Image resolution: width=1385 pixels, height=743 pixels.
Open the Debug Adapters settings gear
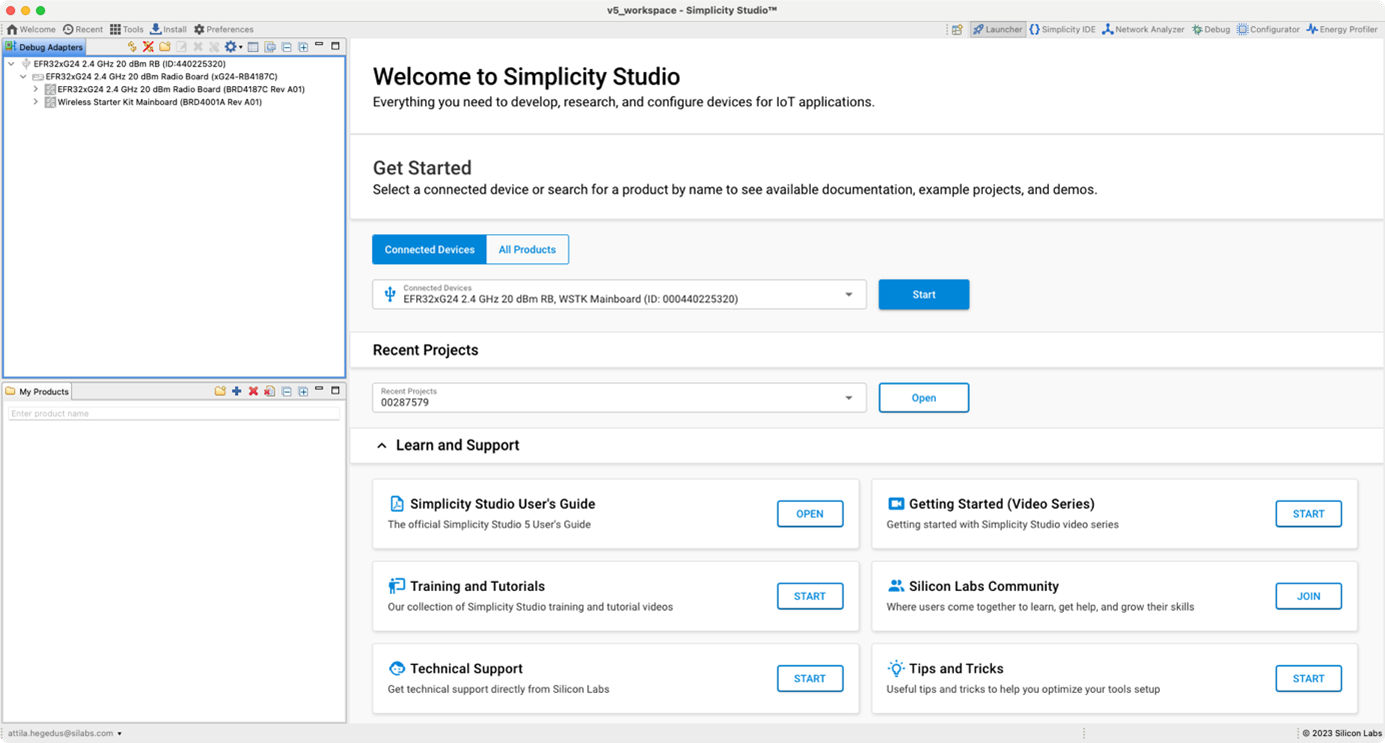[231, 46]
